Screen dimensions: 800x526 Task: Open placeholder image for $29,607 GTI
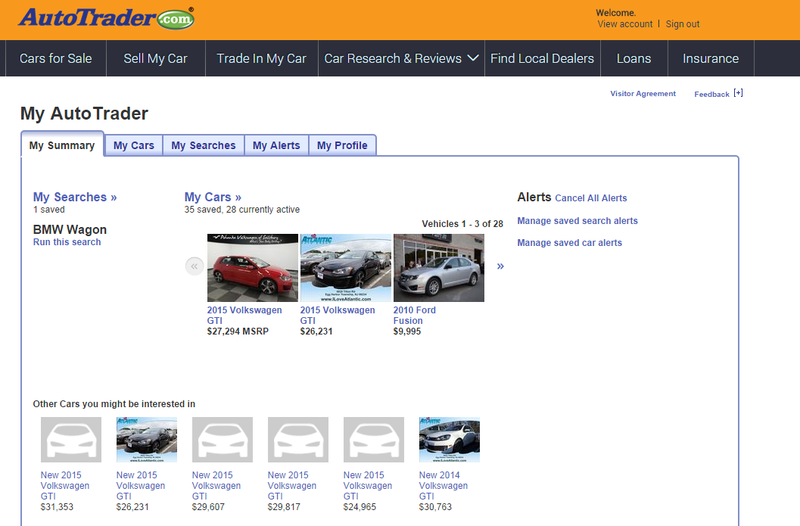222,439
